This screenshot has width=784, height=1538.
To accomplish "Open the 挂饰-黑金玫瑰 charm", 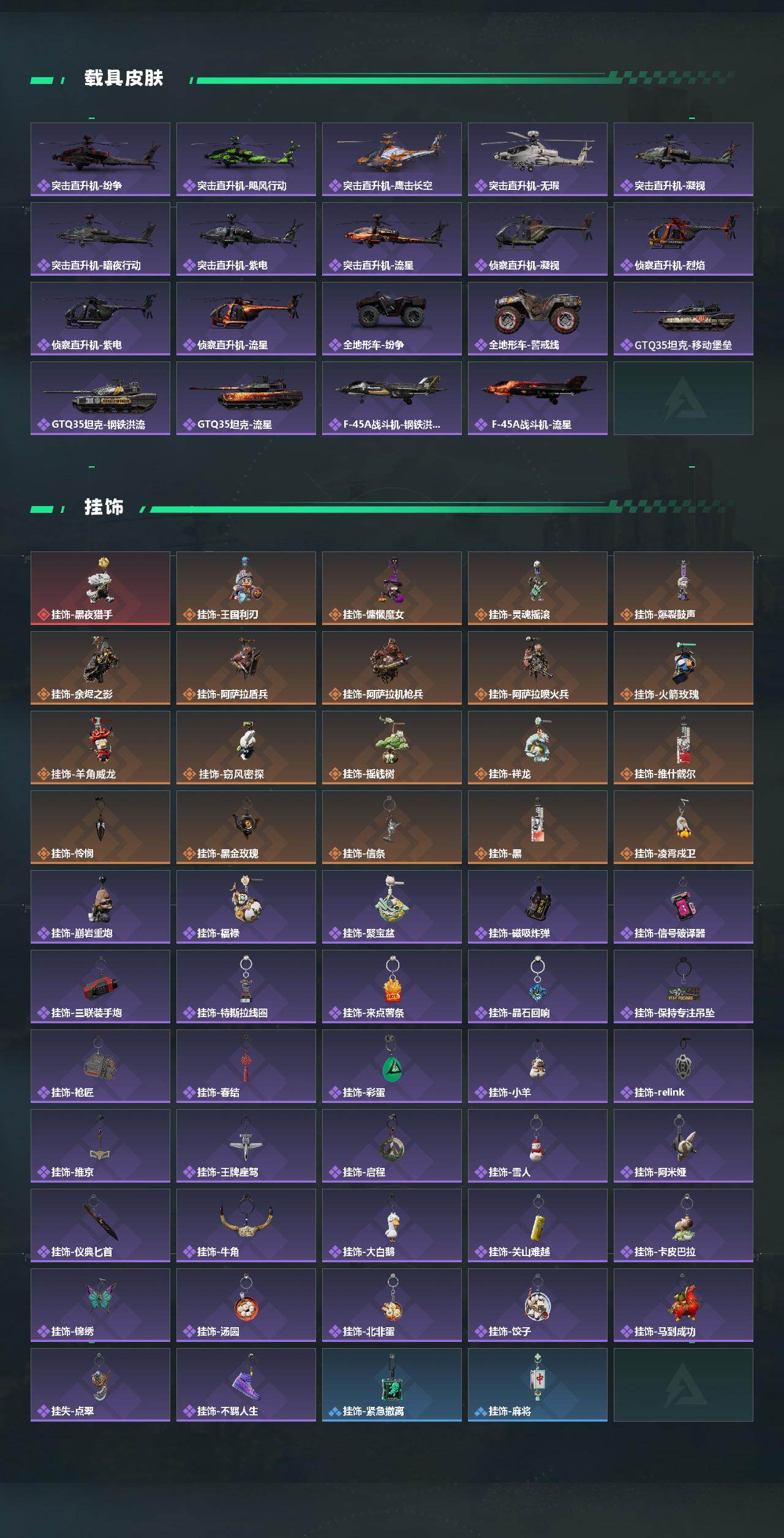I will tap(246, 827).
